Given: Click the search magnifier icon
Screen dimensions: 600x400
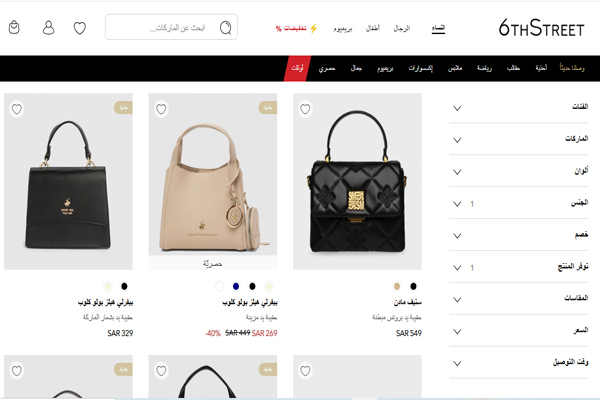Looking at the screenshot, I should [226, 28].
